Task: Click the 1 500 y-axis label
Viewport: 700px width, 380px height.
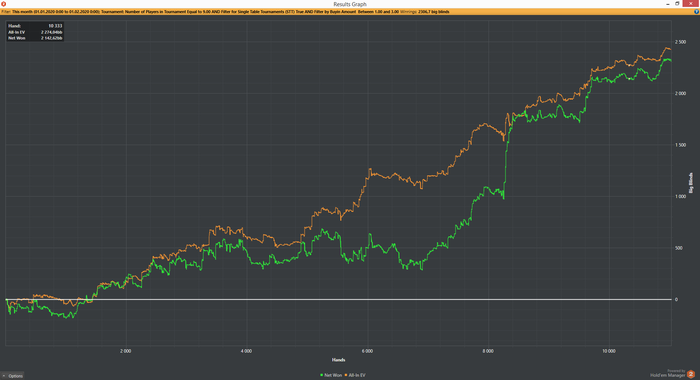Action: coord(680,145)
